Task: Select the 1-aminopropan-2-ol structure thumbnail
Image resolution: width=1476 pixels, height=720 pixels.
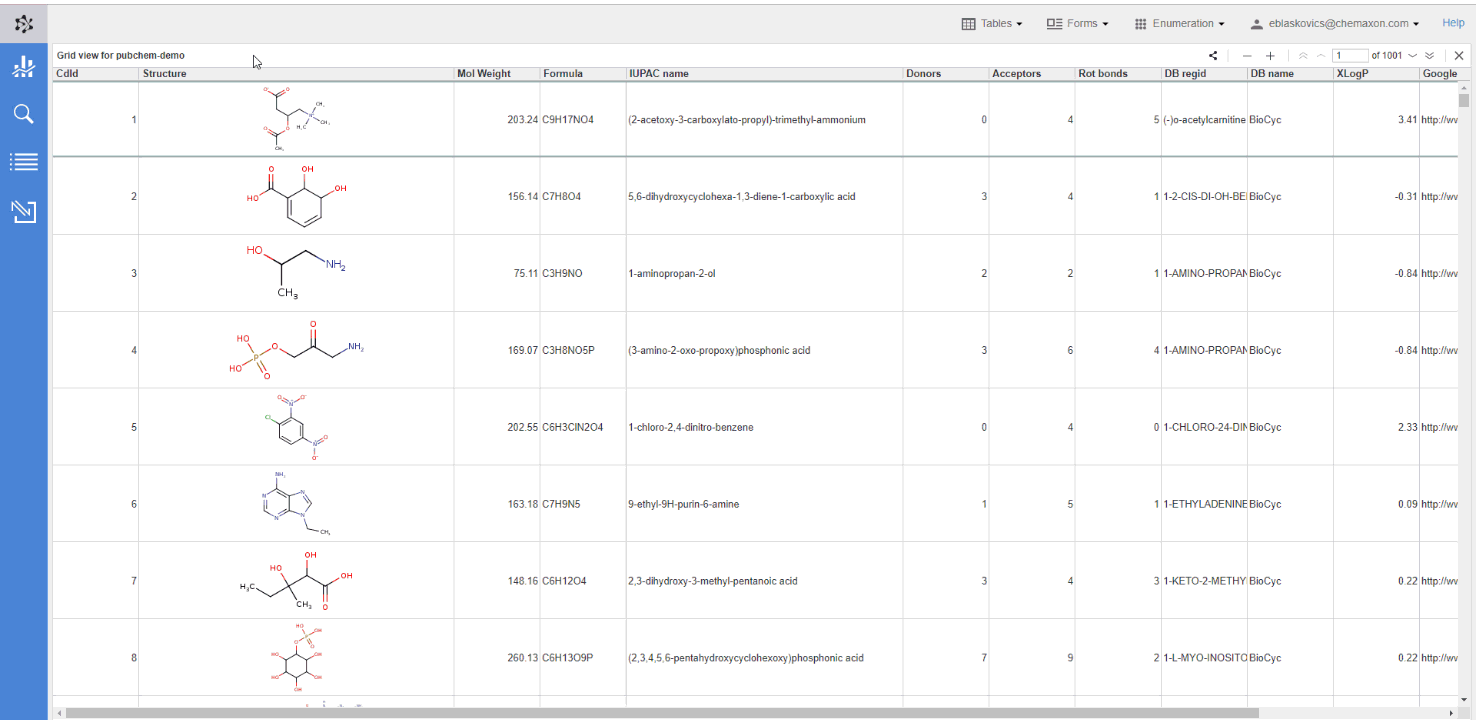Action: click(x=296, y=273)
